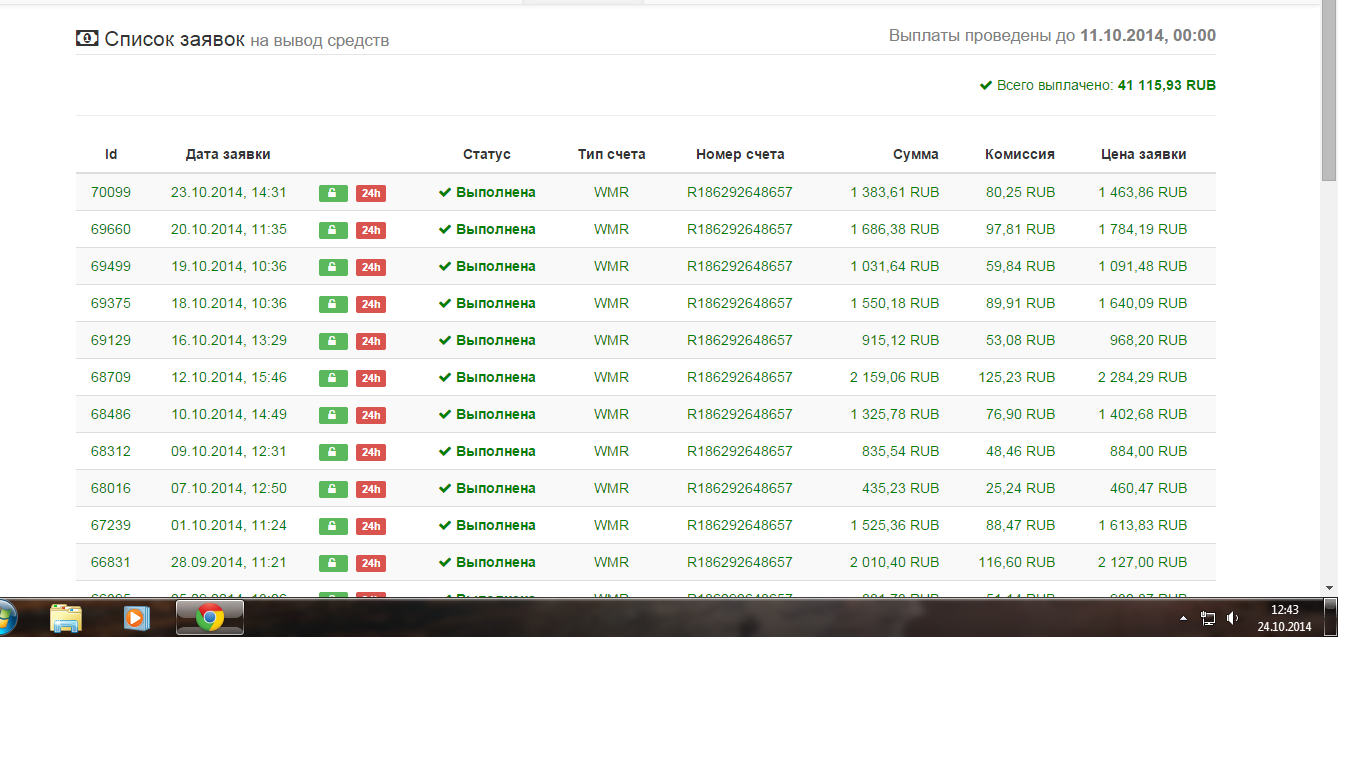Click the vertical scrollbar thumb
The height and width of the screenshot is (772, 1366).
tap(1329, 93)
